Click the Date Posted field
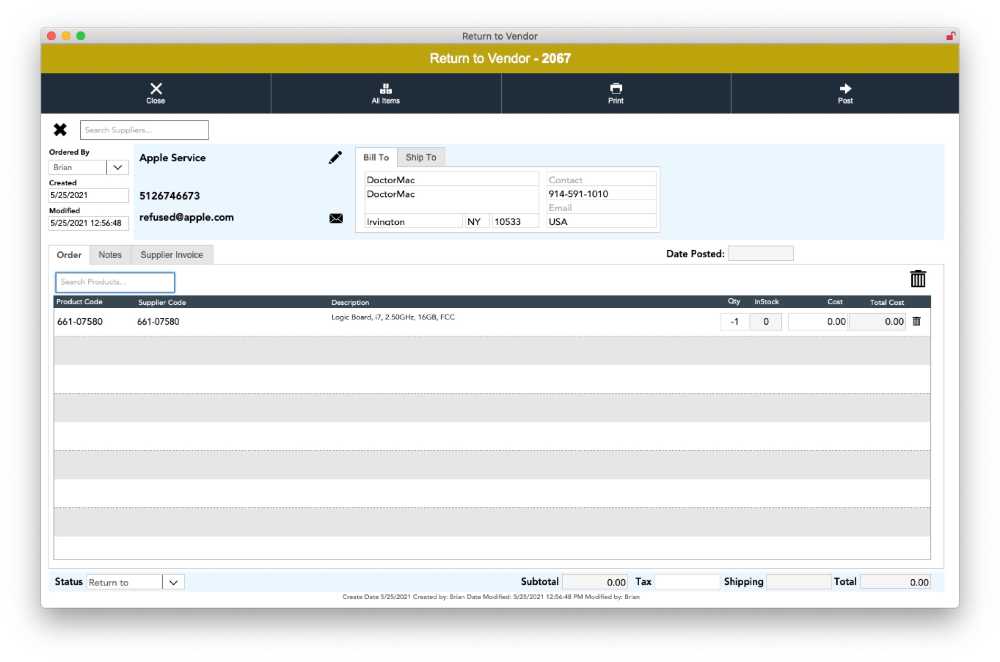 (761, 254)
